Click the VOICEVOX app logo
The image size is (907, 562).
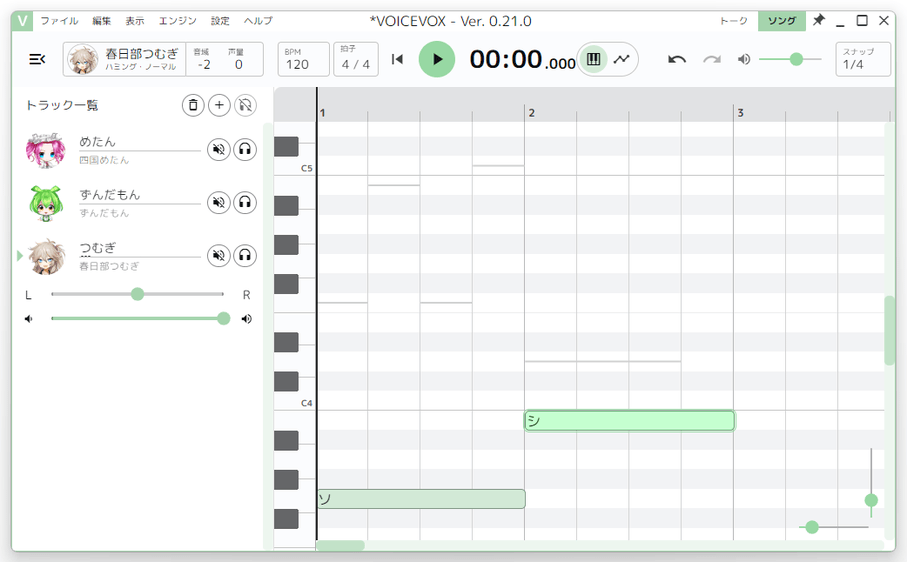pyautogui.click(x=23, y=21)
